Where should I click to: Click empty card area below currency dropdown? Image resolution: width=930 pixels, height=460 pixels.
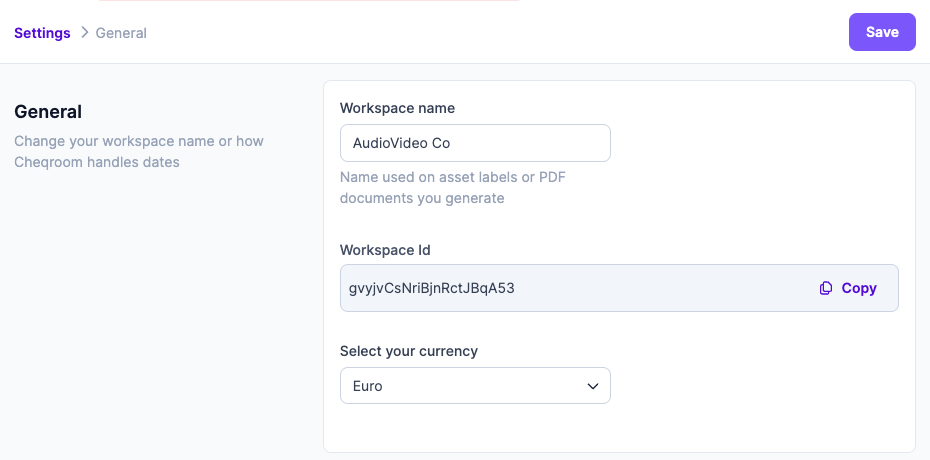[619, 428]
